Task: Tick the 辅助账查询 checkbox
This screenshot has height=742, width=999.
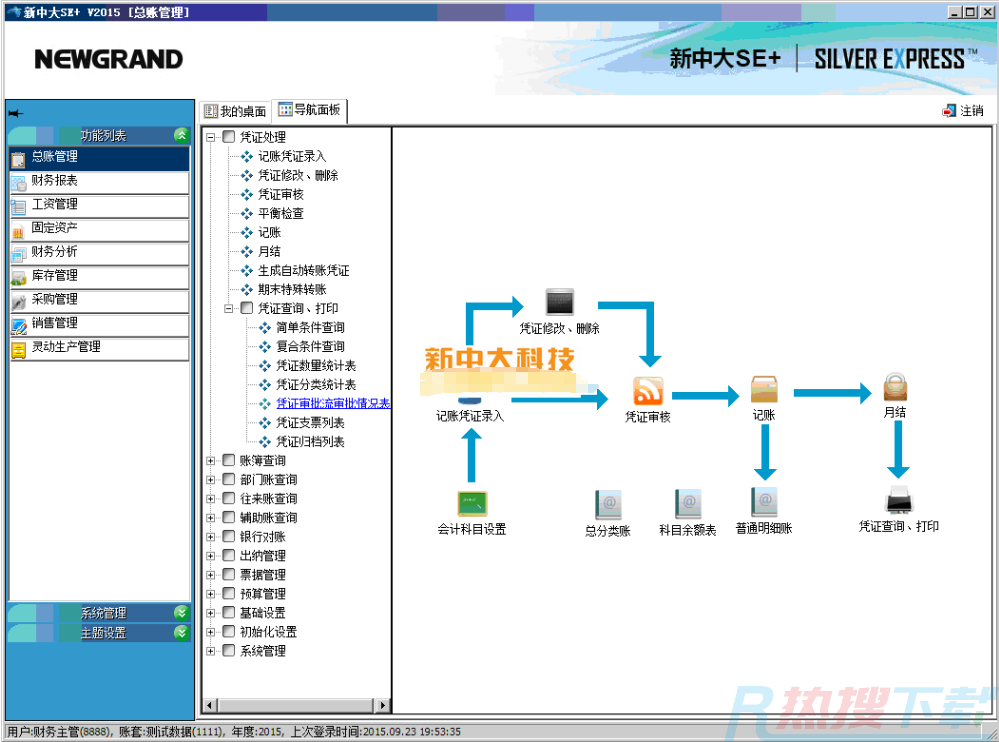Action: (x=229, y=518)
